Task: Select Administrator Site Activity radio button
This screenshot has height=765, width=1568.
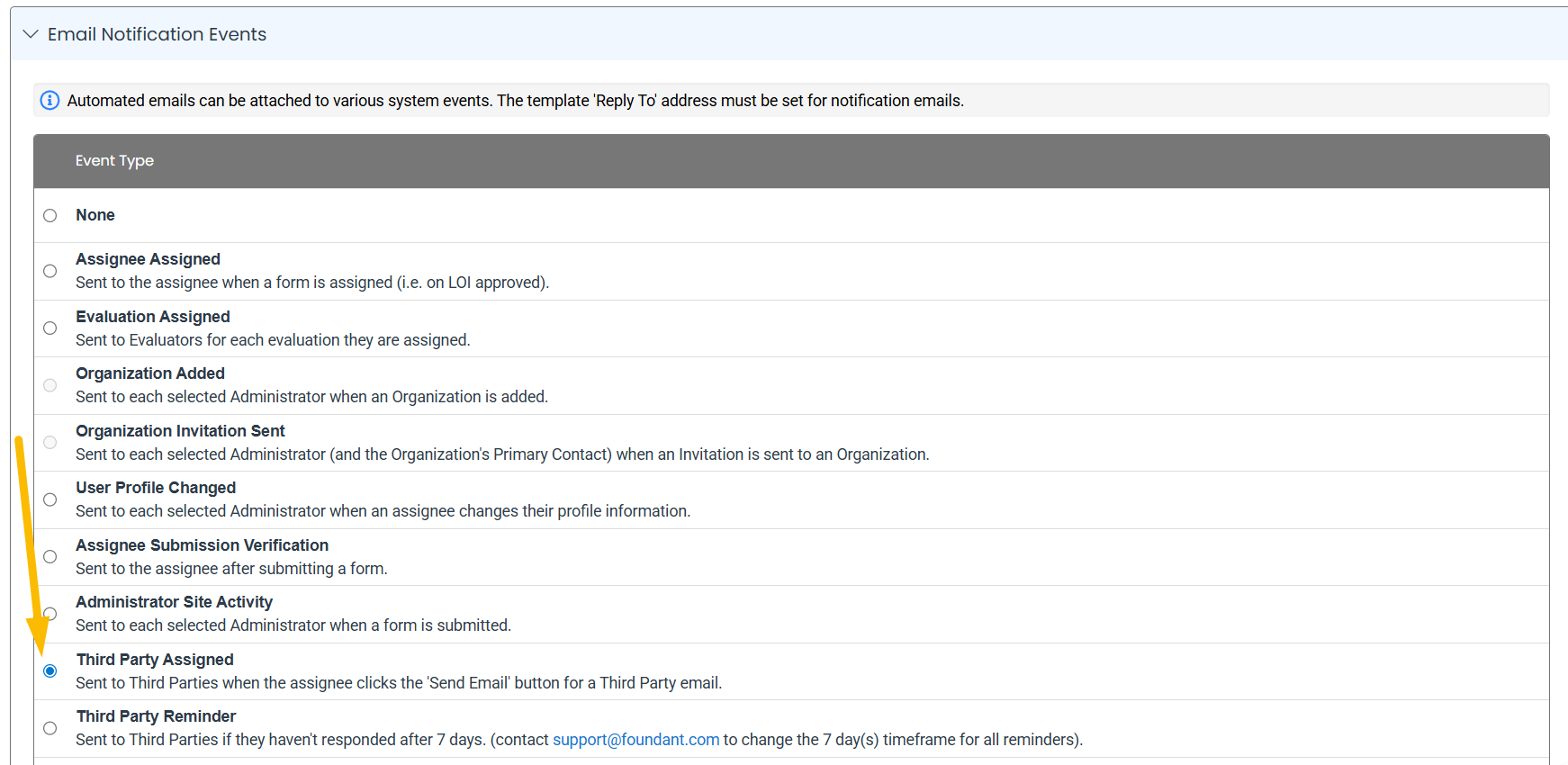Action: (50, 614)
